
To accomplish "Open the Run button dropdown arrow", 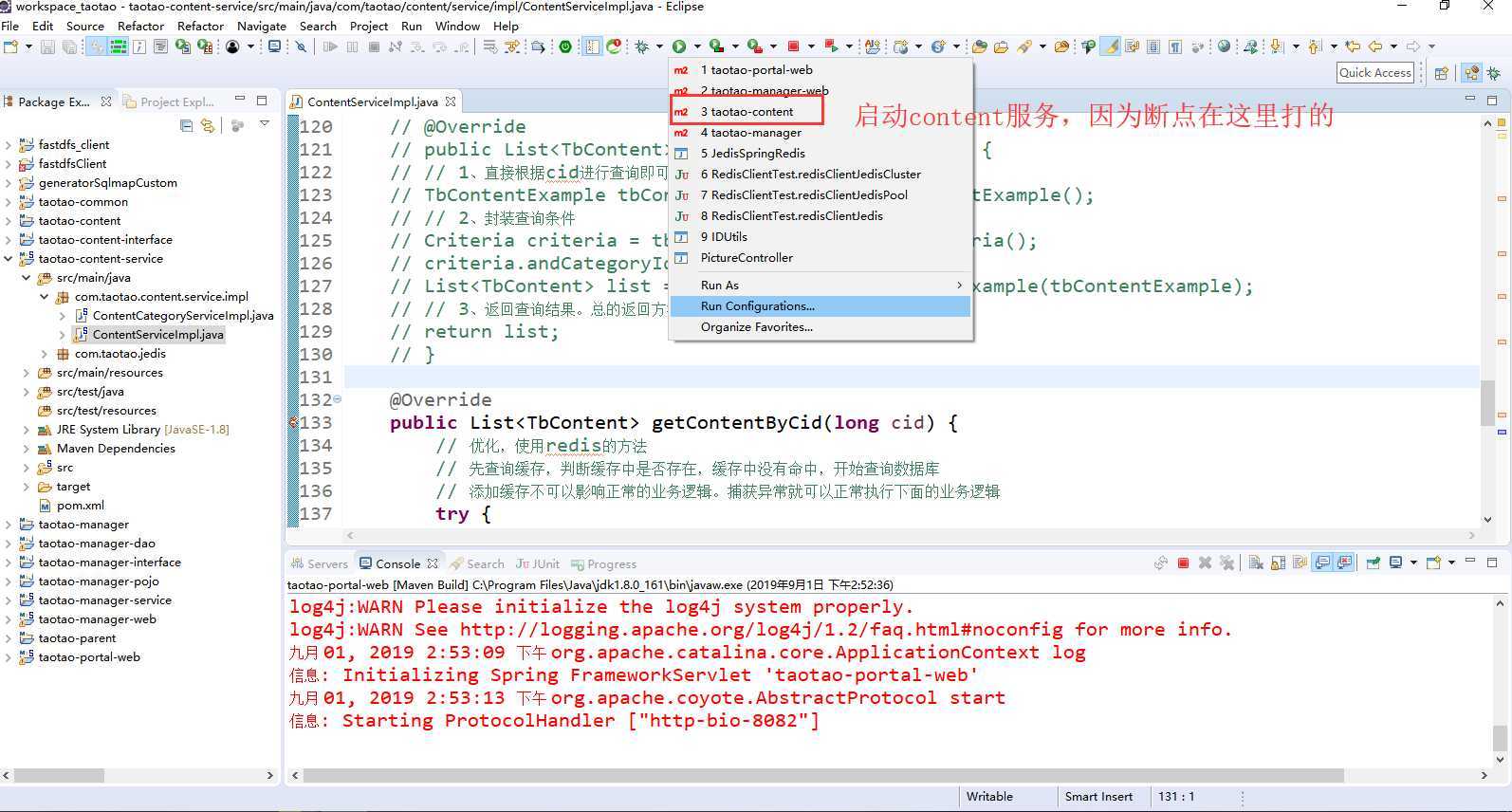I will click(696, 46).
